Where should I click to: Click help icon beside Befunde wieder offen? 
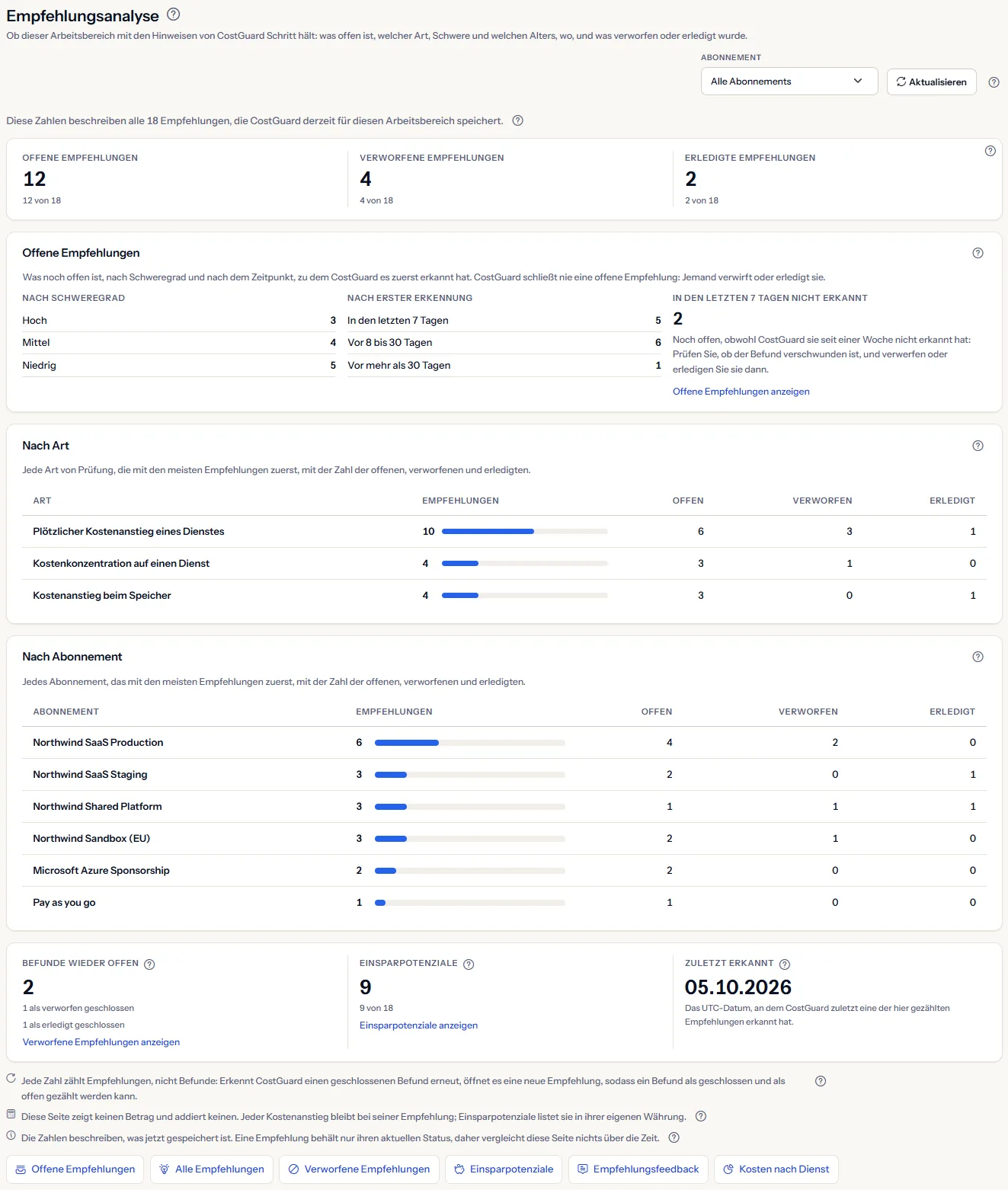coord(149,964)
